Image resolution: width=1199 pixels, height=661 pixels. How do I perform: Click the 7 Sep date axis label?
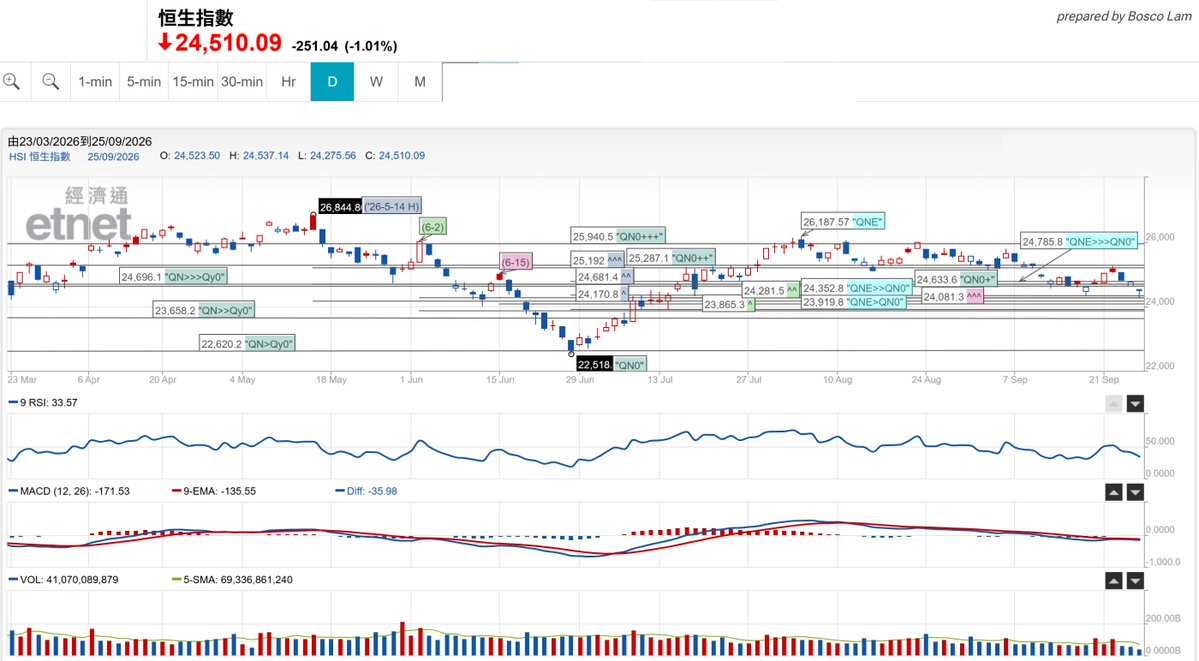click(x=1015, y=379)
